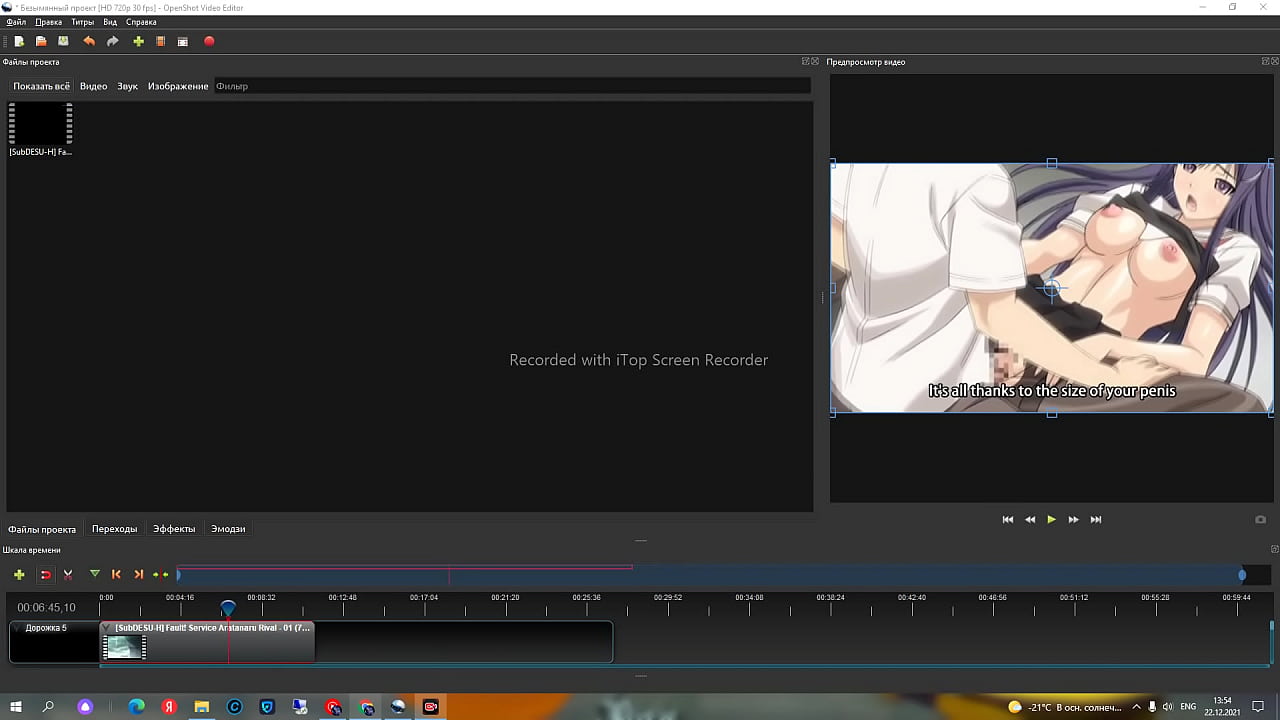Save current frame with camera icon
The image size is (1280, 720).
point(1260,520)
